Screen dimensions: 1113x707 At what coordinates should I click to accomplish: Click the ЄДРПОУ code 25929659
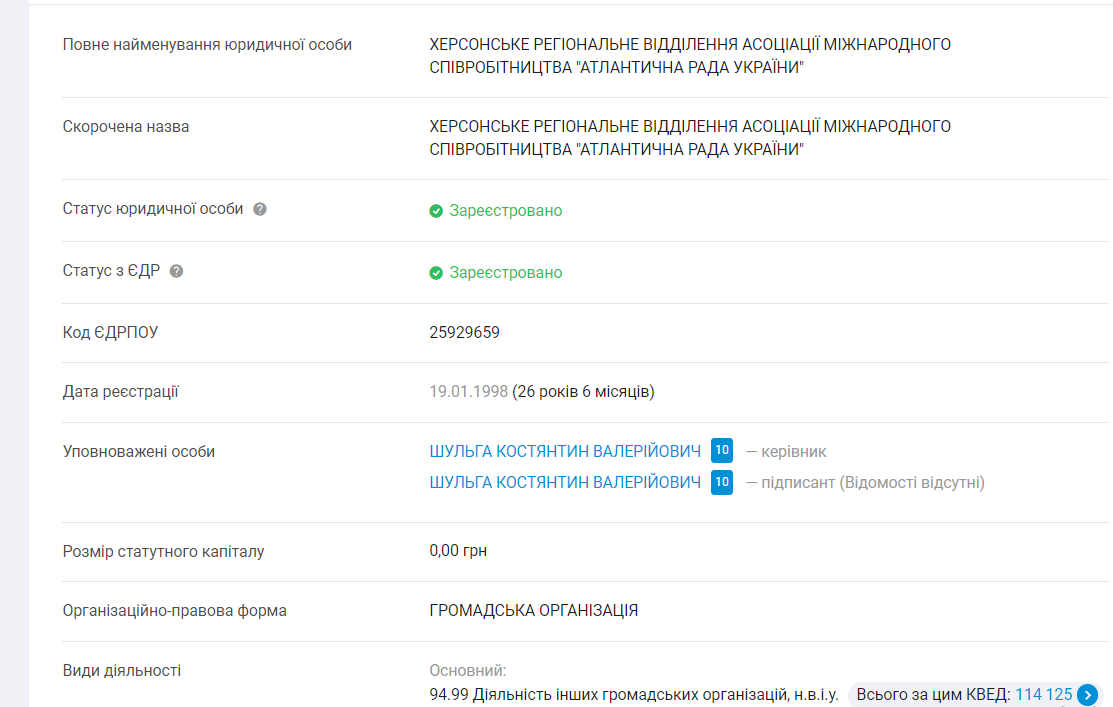coord(464,333)
